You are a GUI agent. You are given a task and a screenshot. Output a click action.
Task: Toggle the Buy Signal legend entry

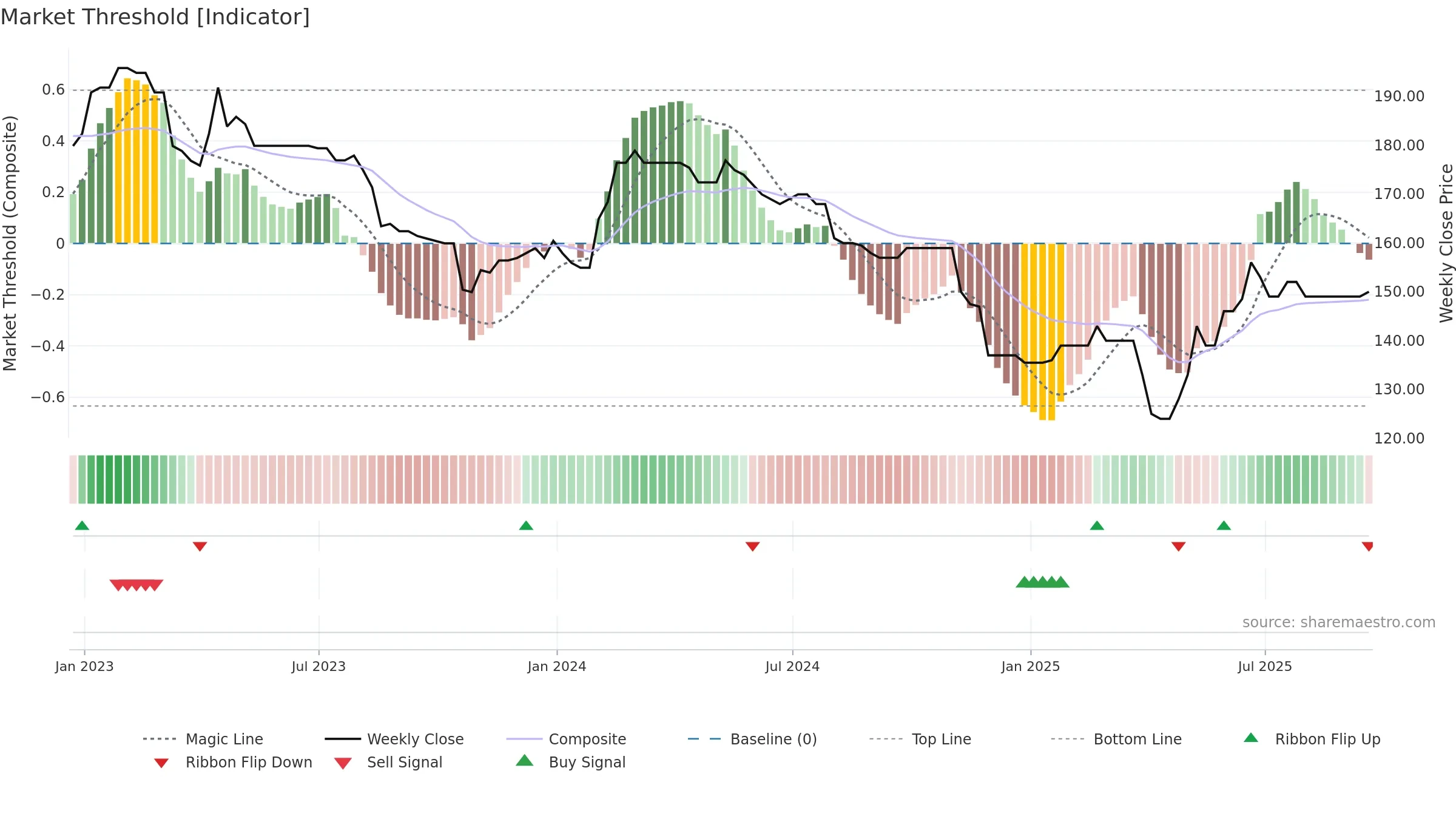point(570,762)
